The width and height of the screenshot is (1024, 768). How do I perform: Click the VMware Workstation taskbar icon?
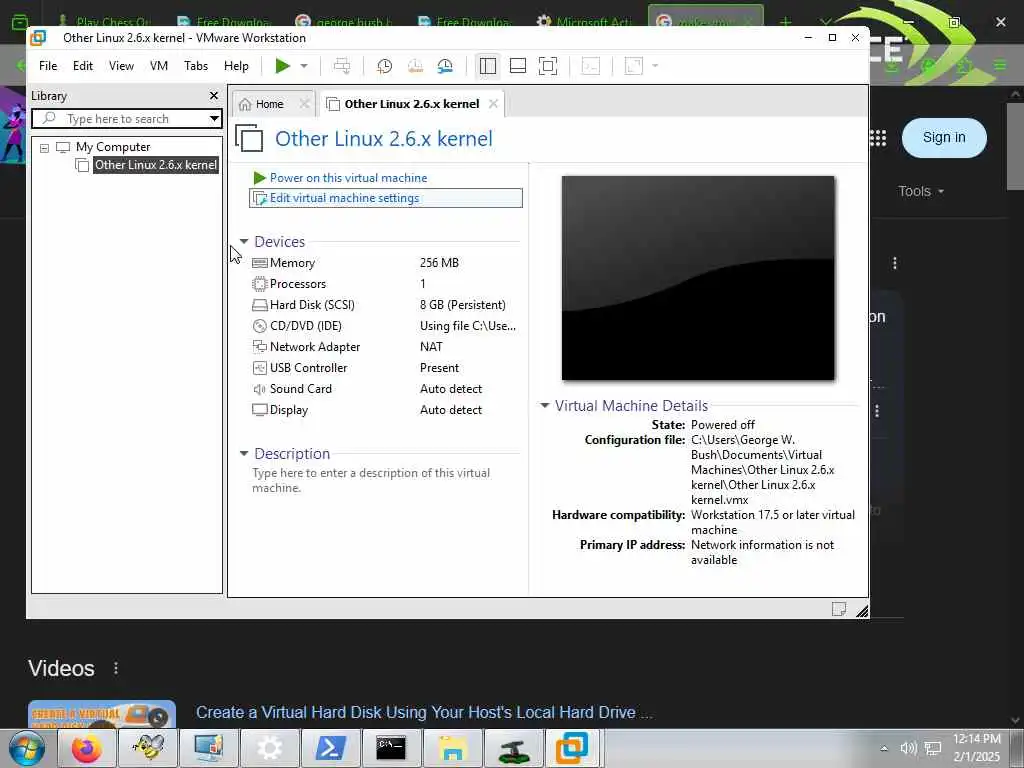pos(572,748)
